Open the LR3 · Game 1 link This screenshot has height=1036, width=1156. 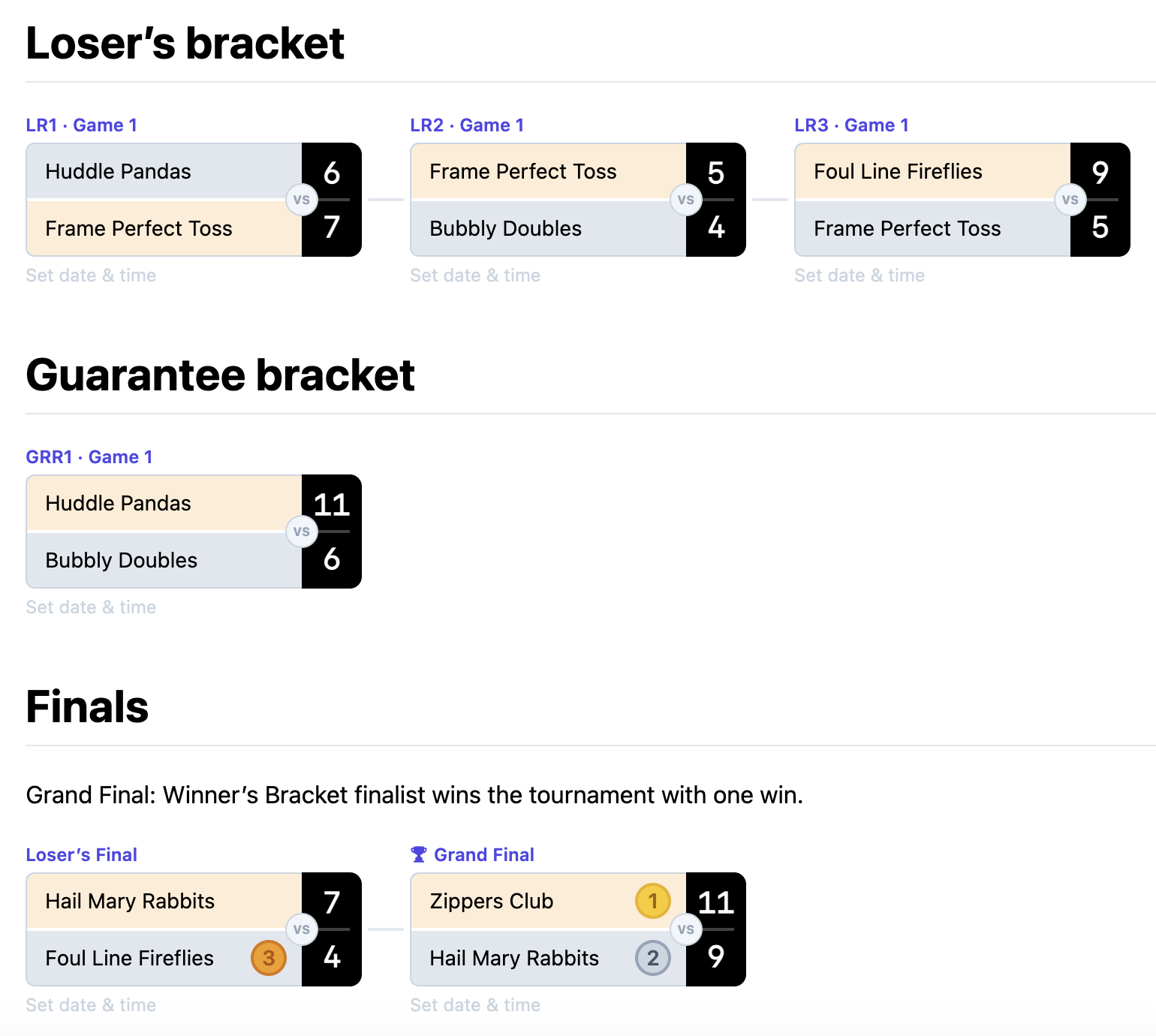(851, 125)
